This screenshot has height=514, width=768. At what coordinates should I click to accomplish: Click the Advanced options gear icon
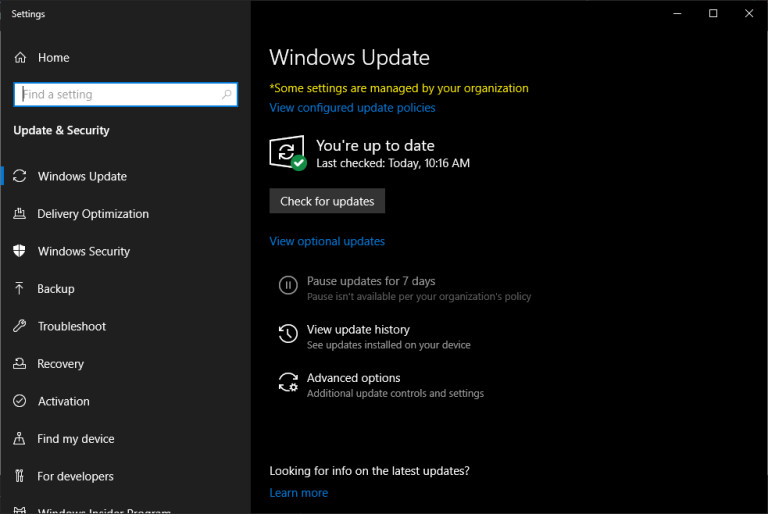click(288, 383)
